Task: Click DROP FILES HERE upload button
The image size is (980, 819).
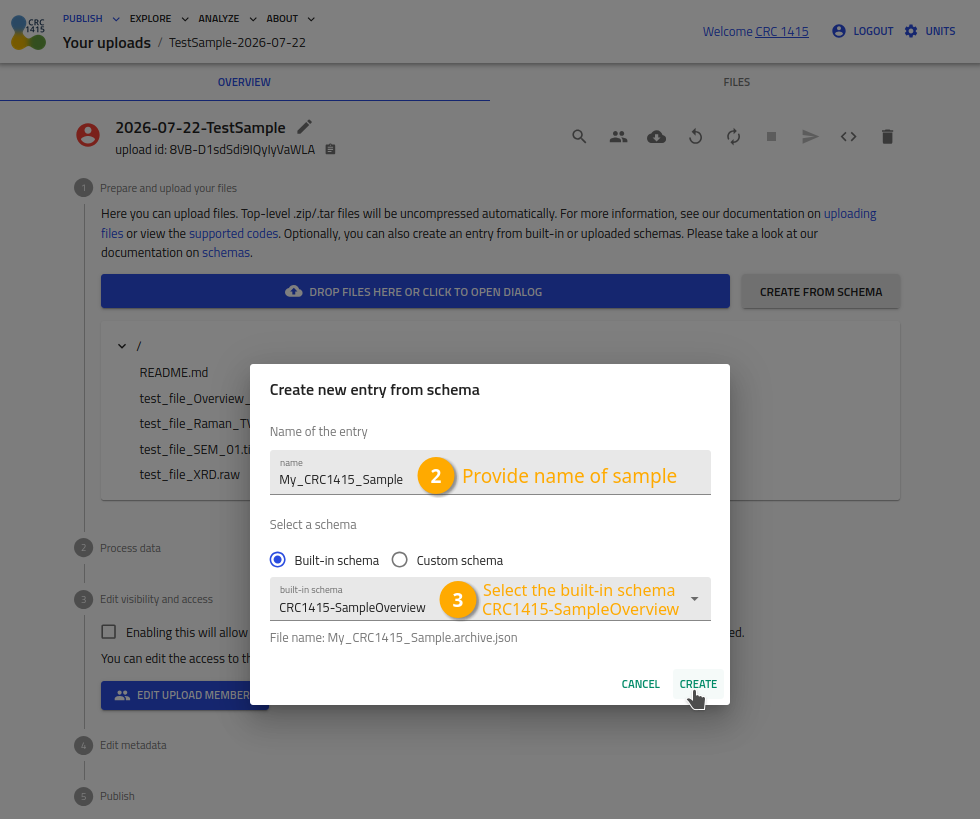Action: click(x=415, y=292)
